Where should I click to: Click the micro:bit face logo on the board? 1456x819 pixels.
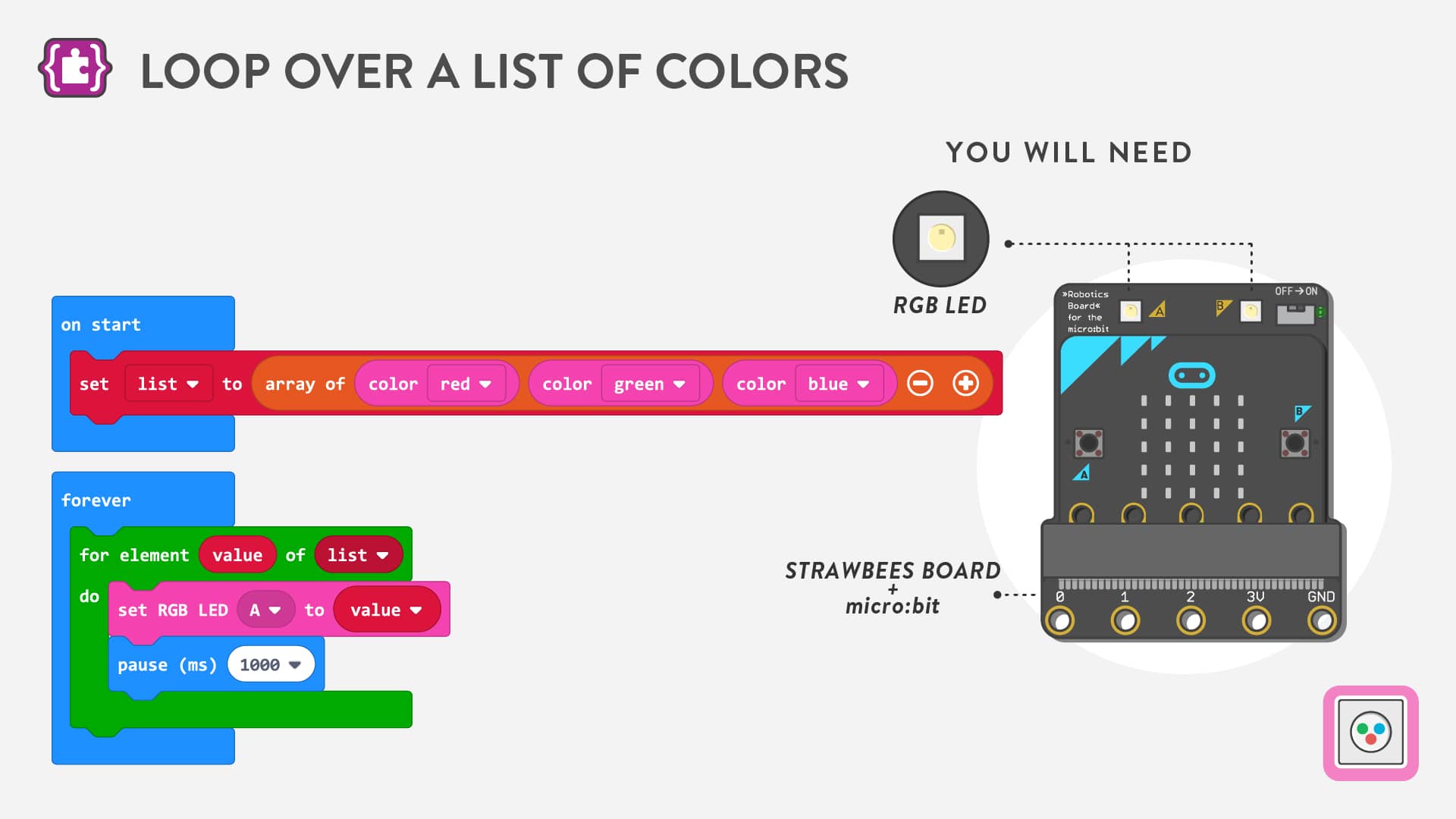pyautogui.click(x=1191, y=375)
